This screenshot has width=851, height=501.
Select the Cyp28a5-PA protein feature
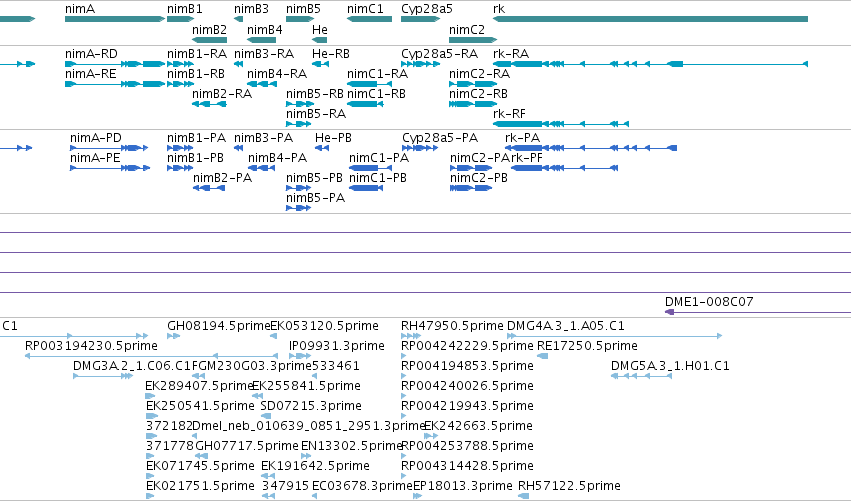point(420,148)
